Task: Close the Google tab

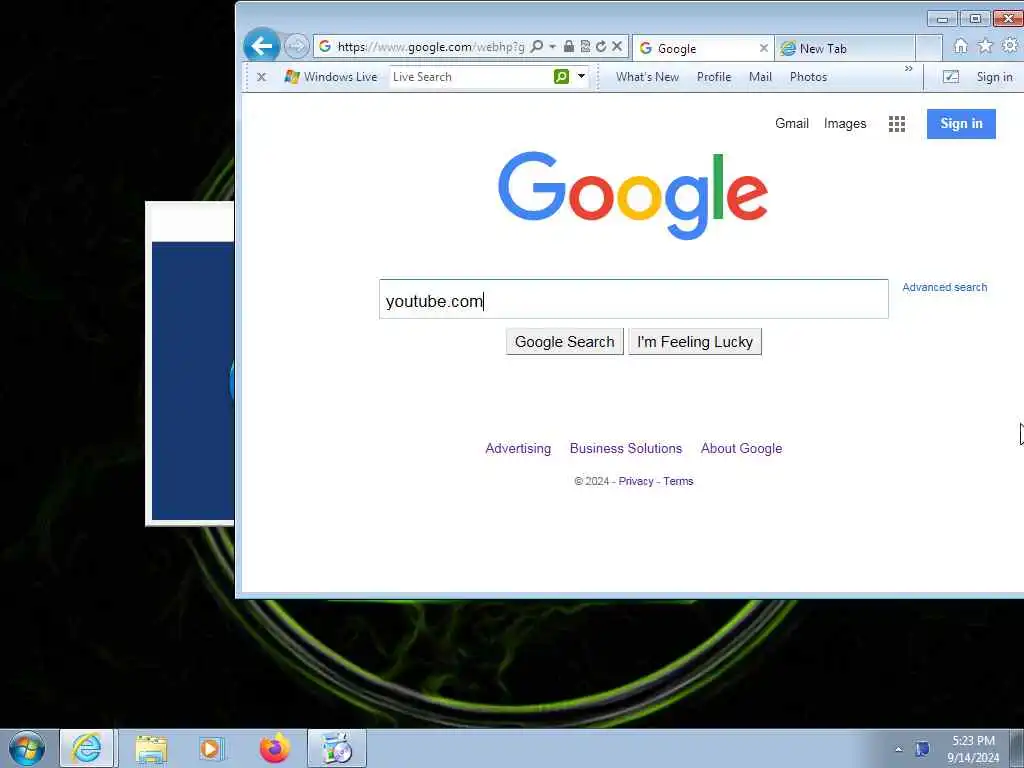Action: point(763,48)
